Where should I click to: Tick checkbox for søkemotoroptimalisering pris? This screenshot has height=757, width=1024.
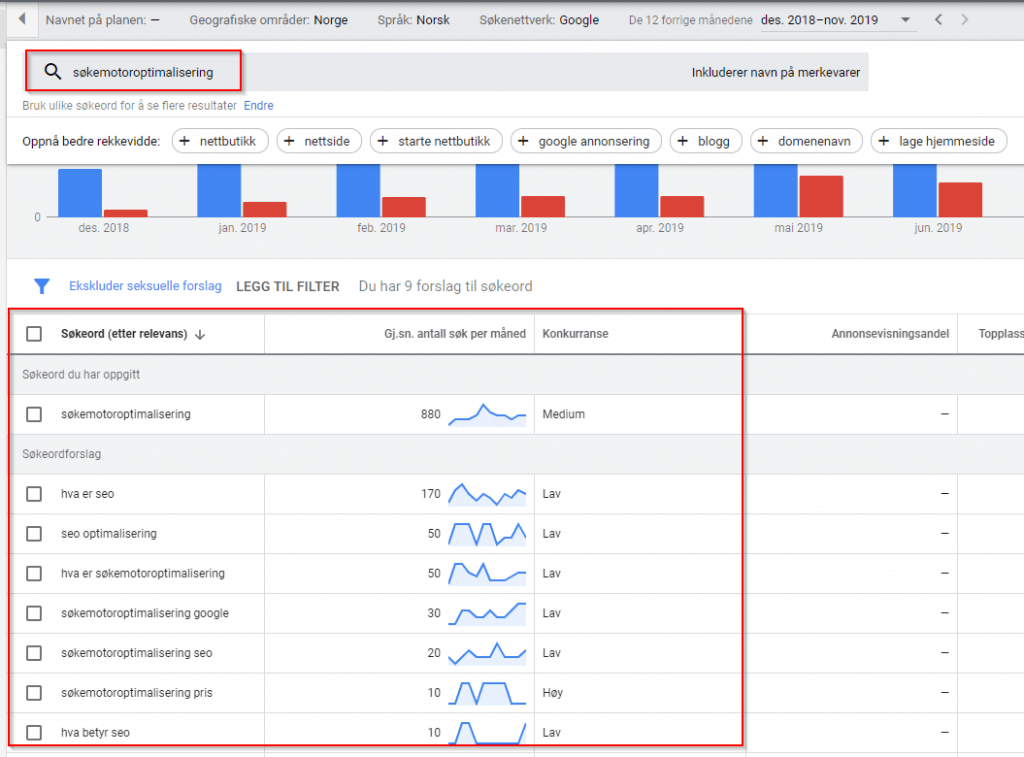pos(34,693)
